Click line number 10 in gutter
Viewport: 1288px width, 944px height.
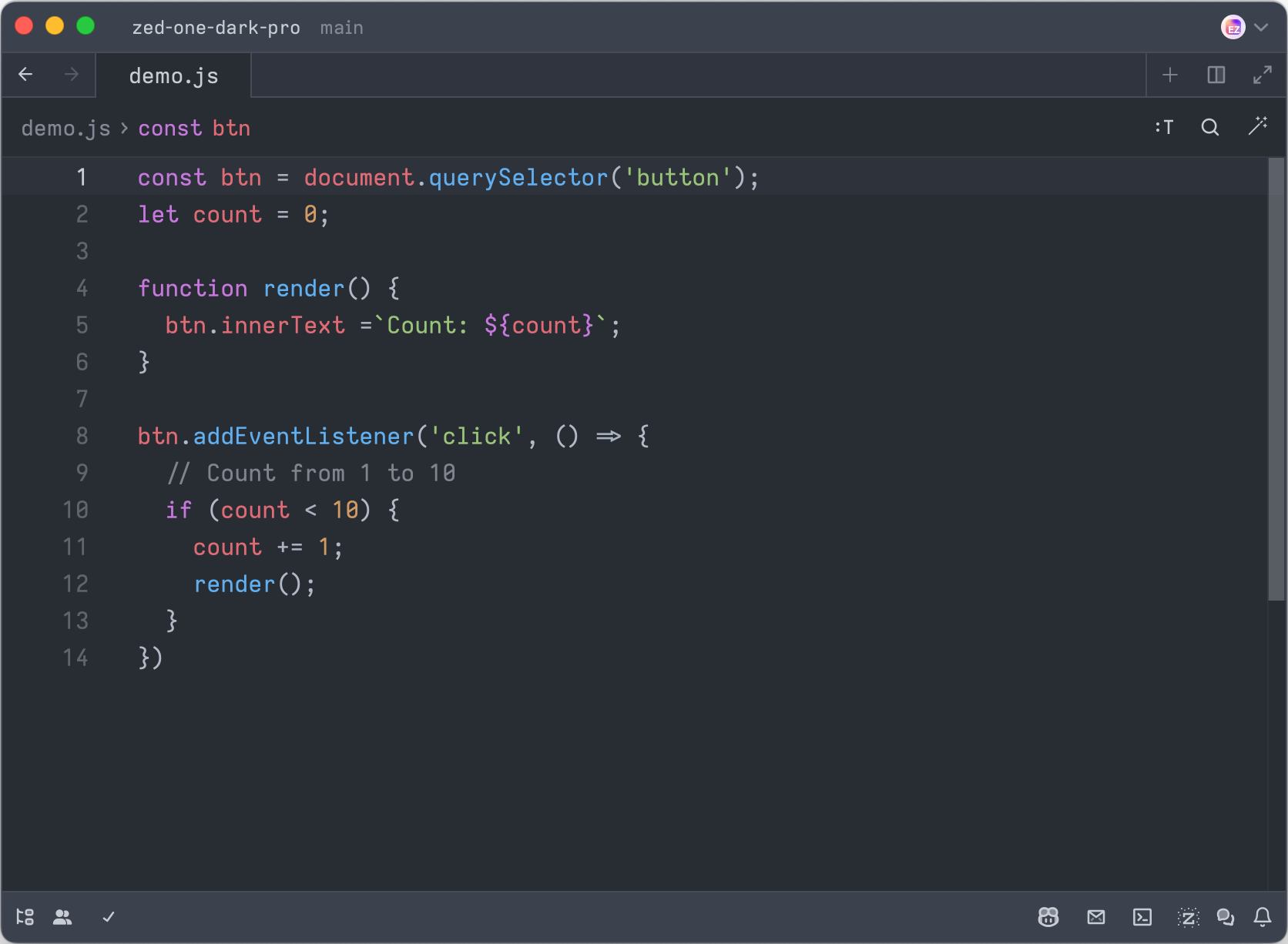point(75,510)
